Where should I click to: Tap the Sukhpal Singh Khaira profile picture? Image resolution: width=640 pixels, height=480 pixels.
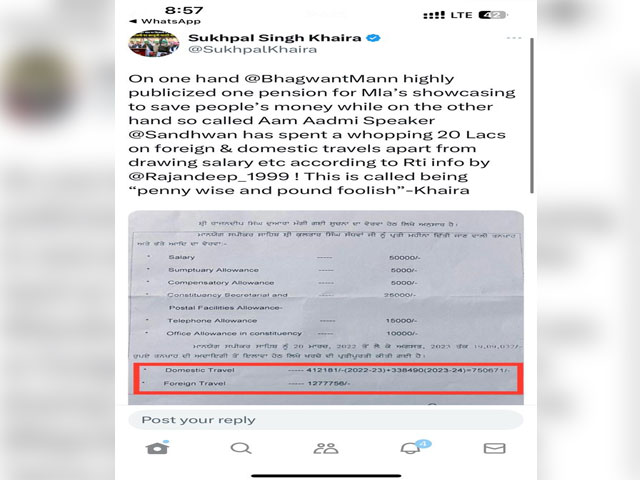pos(154,43)
